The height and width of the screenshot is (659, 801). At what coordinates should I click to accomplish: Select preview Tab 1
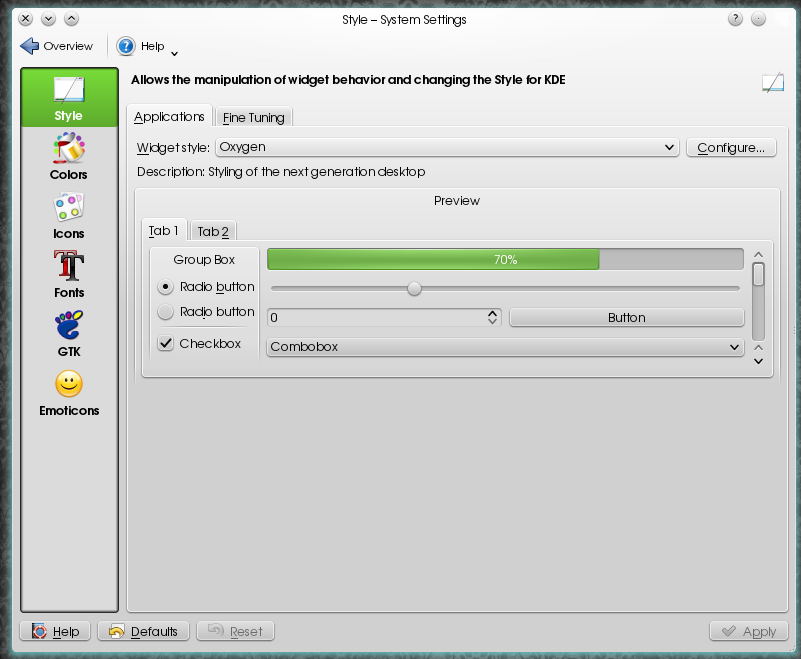pos(164,231)
